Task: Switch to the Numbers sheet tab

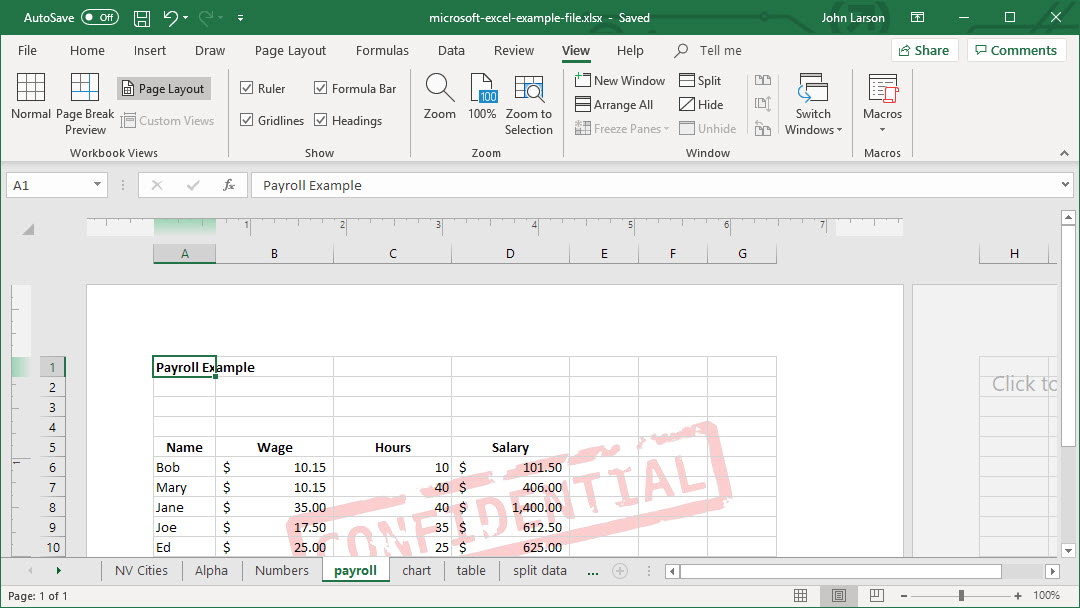Action: 282,571
